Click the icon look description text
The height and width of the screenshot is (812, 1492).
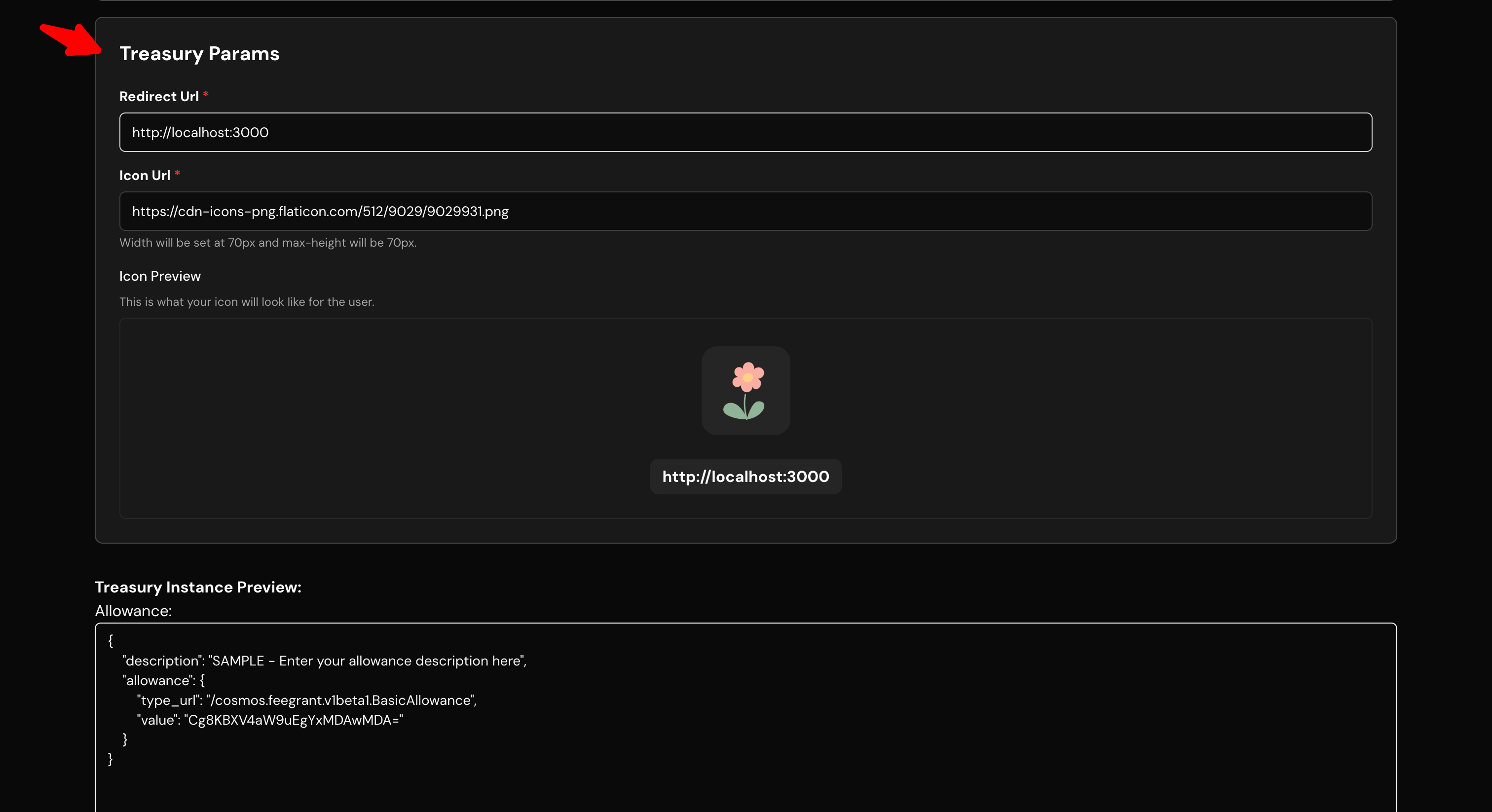pyautogui.click(x=247, y=301)
